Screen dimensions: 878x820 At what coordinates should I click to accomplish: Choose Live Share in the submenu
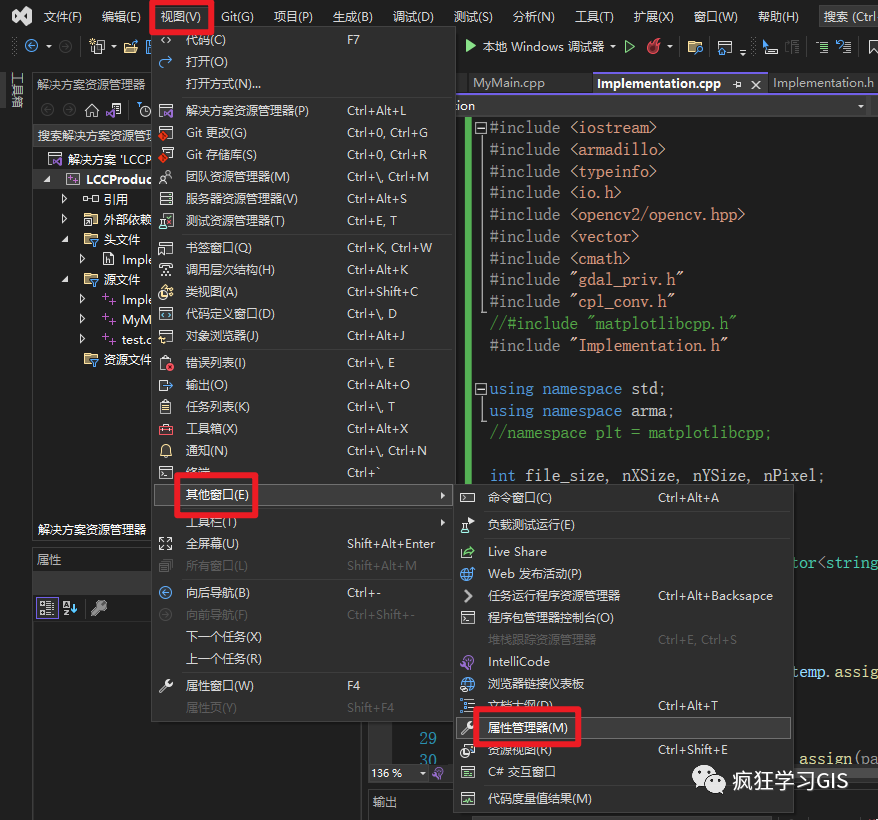[623, 552]
